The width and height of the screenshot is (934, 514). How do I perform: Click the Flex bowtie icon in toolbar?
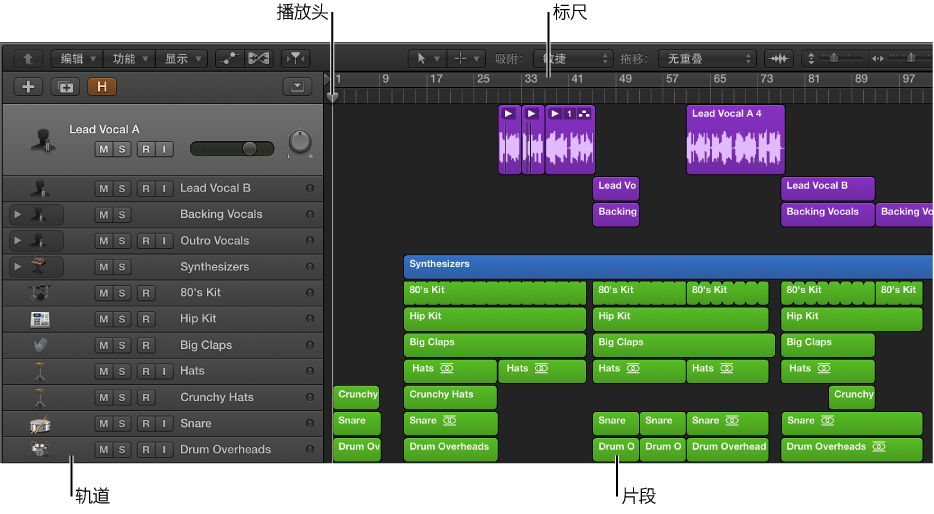pos(258,59)
